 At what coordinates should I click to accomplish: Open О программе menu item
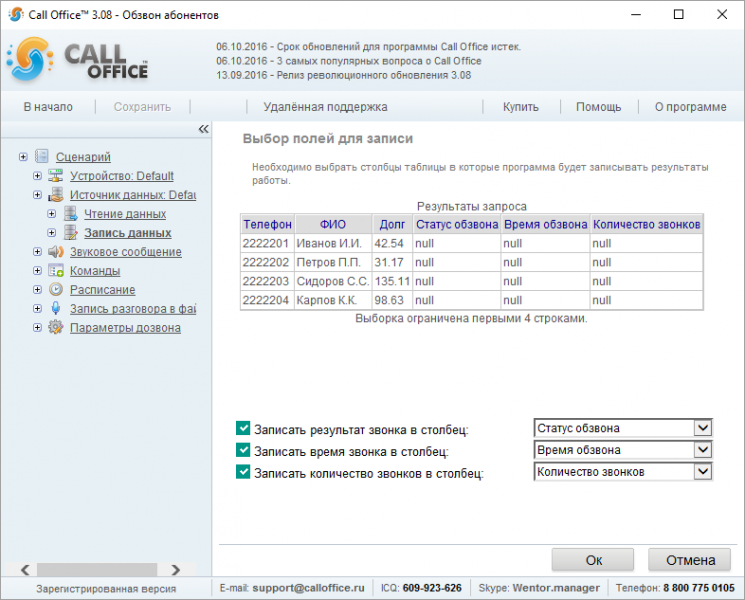click(690, 107)
